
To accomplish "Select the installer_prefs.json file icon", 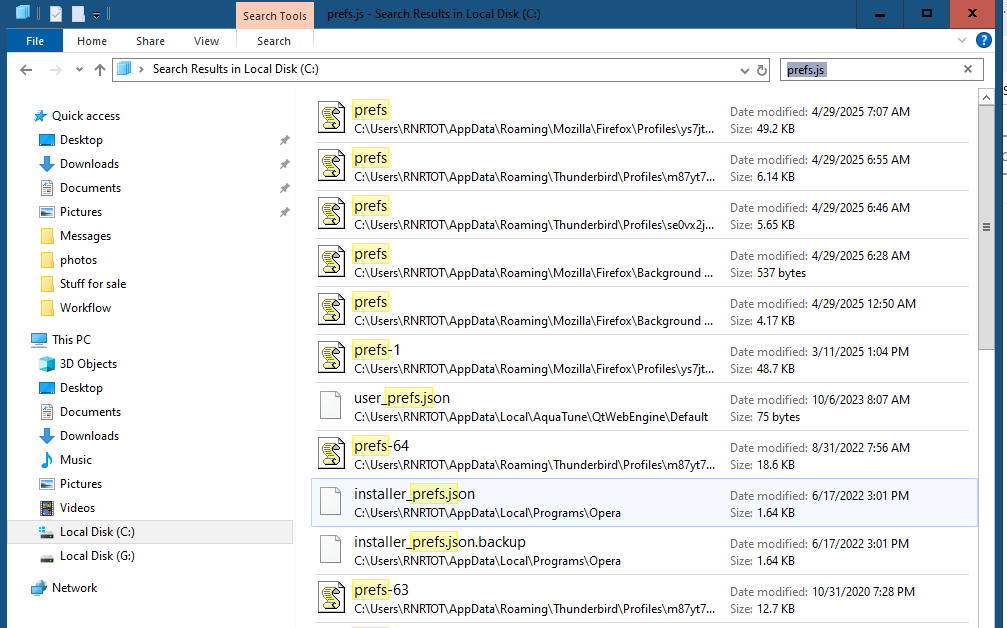I will pyautogui.click(x=331, y=502).
